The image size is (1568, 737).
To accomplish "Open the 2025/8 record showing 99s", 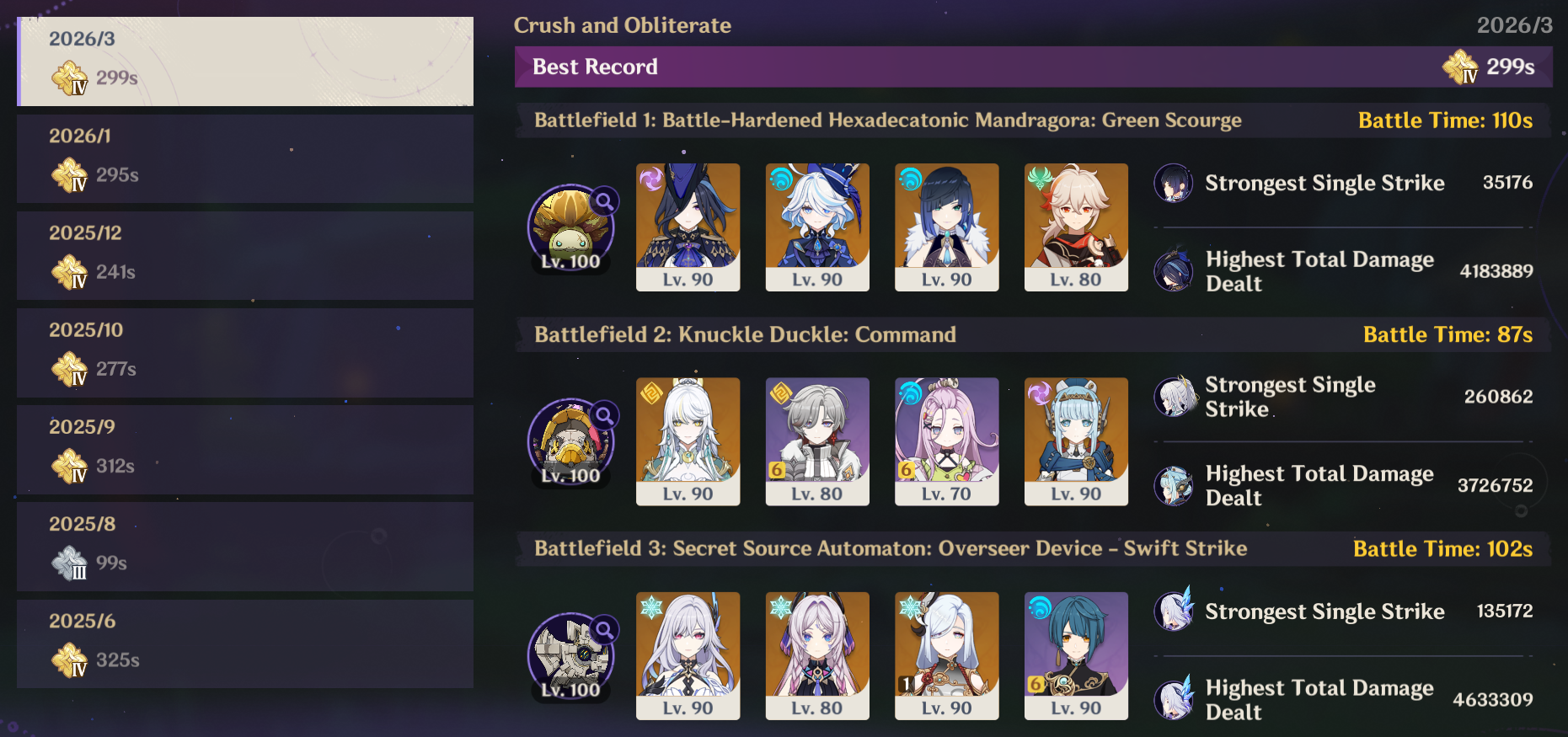I will (x=245, y=547).
